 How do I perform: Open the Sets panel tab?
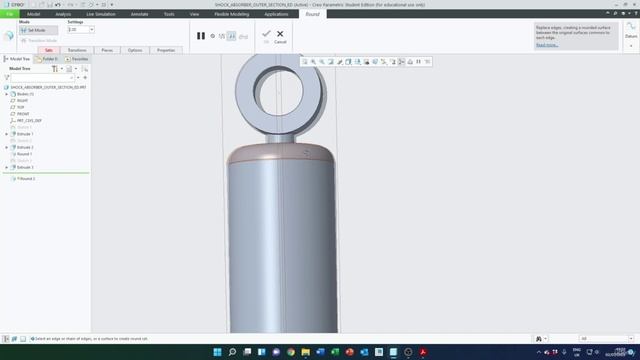(49, 50)
